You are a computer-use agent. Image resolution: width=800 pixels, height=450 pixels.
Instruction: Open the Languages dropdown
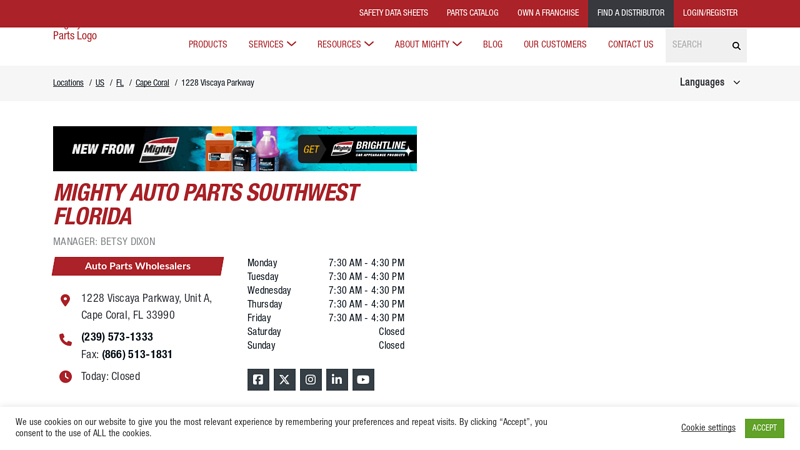[x=710, y=82]
